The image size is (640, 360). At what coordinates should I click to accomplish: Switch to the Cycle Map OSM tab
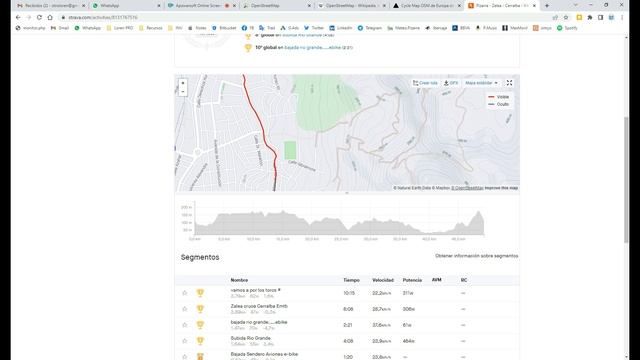coord(426,6)
